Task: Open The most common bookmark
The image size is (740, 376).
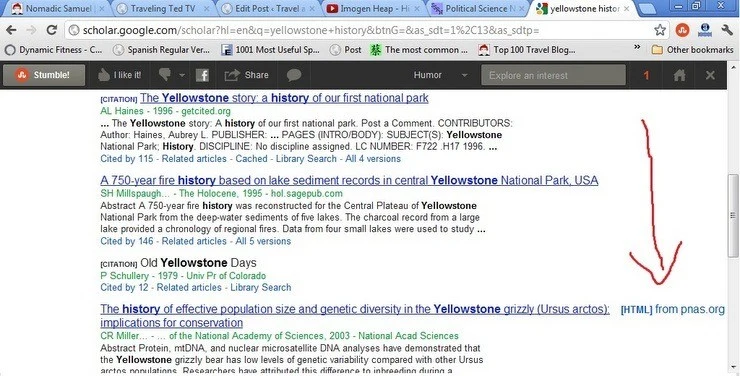Action: (x=419, y=50)
